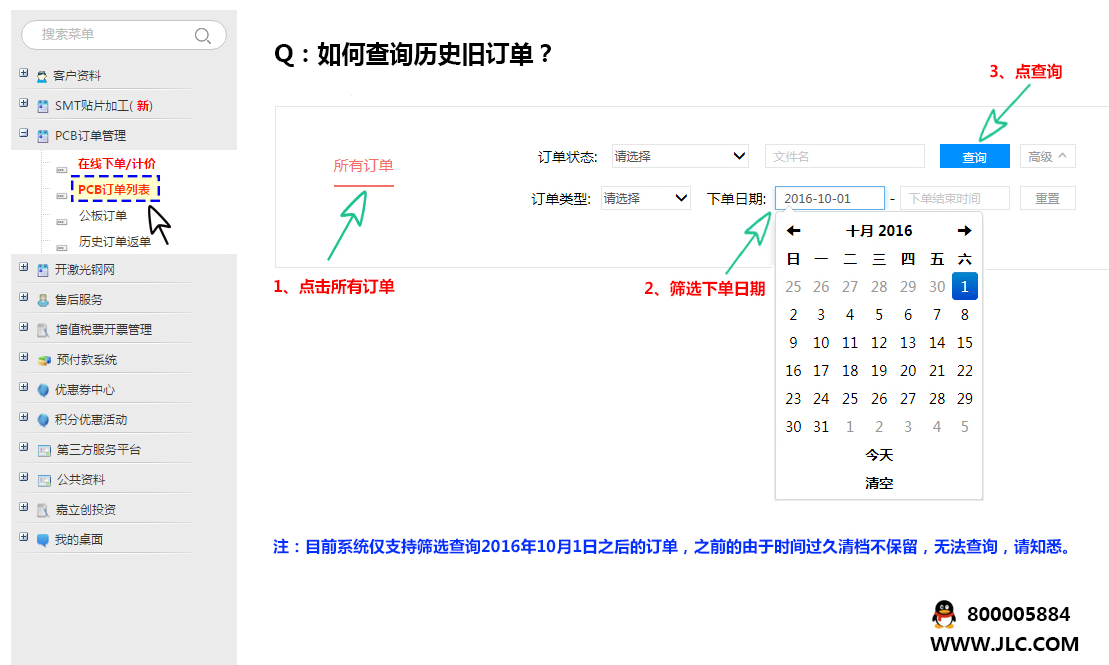Click the QQ penguin icon
1109x665 pixels.
(x=943, y=614)
